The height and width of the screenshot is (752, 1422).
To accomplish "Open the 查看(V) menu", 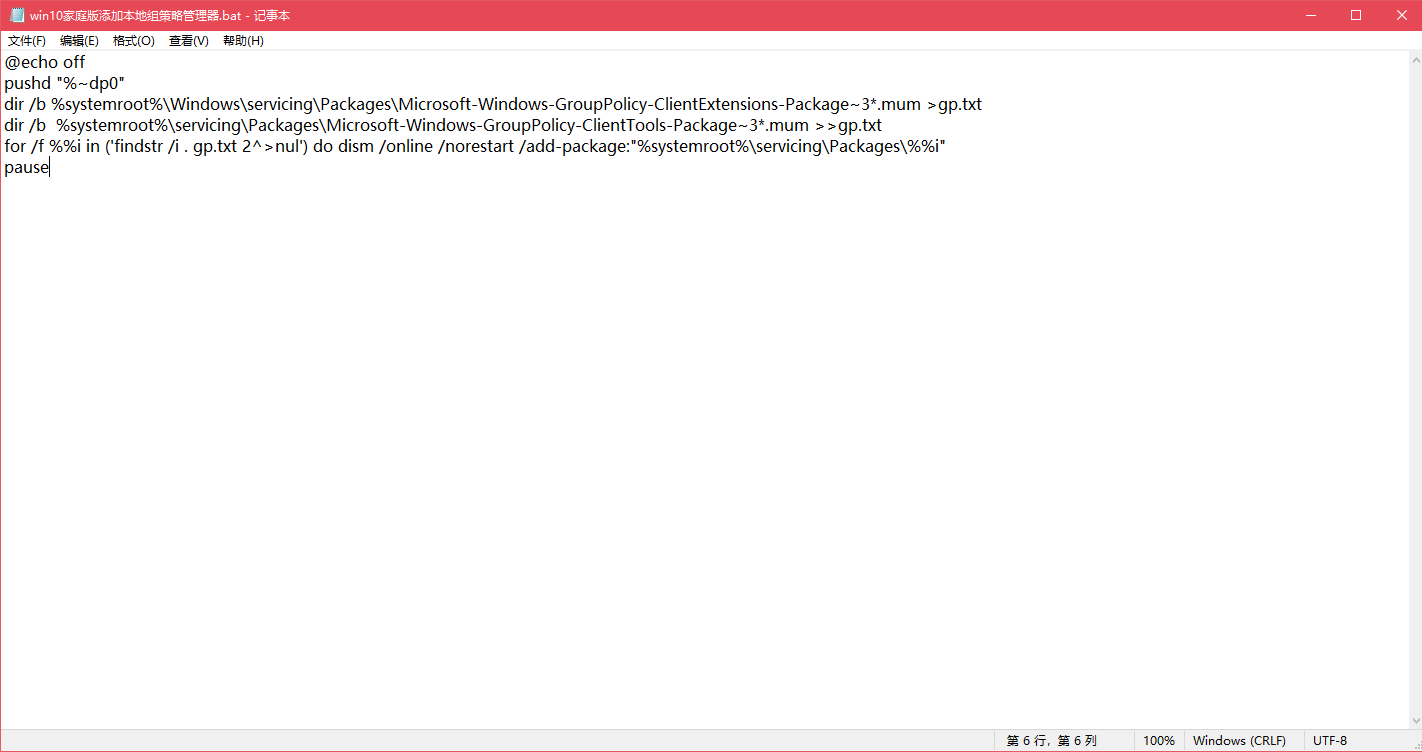I will tap(189, 41).
